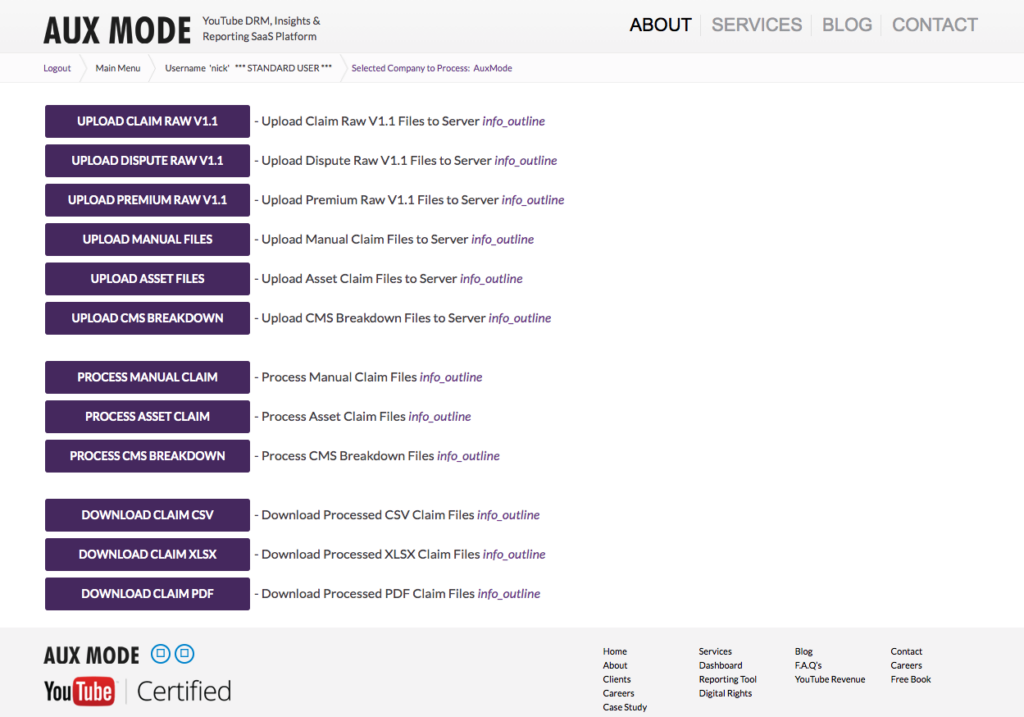The image size is (1024, 717).
Task: Click the AUX MODE logo in the header
Action: tap(118, 30)
